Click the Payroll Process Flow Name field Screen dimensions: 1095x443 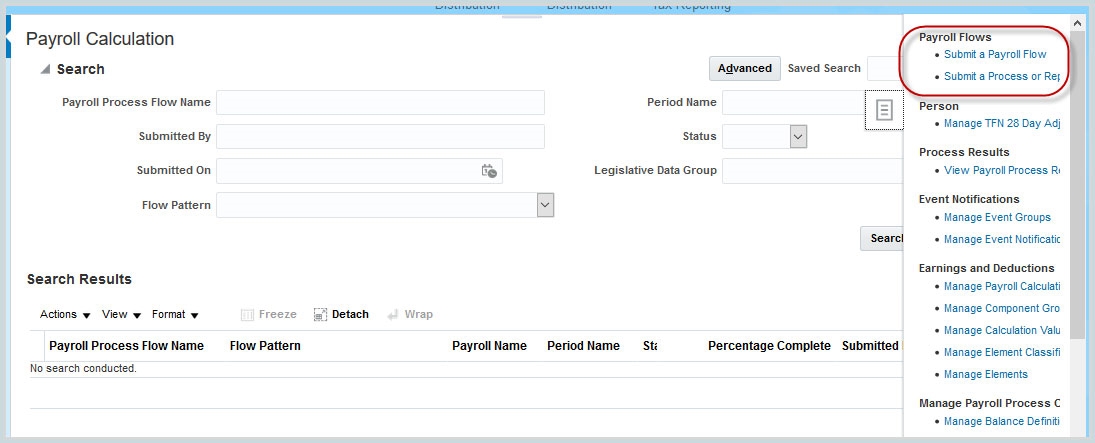tap(380, 103)
